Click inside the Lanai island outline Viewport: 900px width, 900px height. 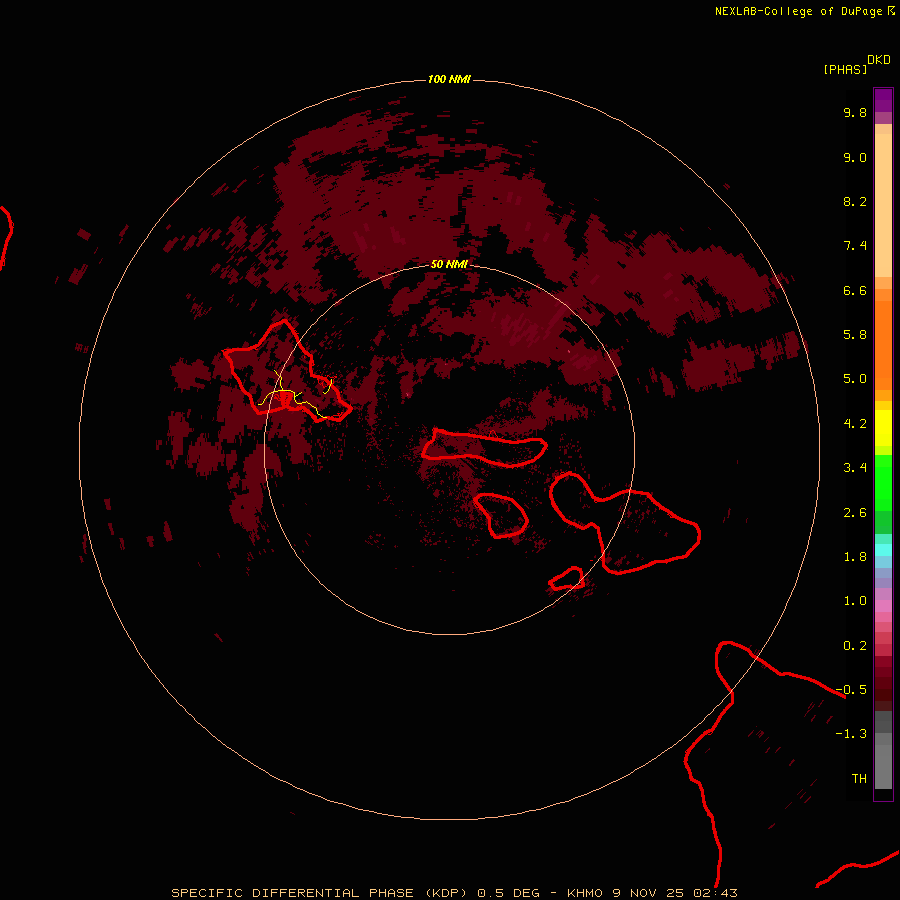(x=503, y=515)
